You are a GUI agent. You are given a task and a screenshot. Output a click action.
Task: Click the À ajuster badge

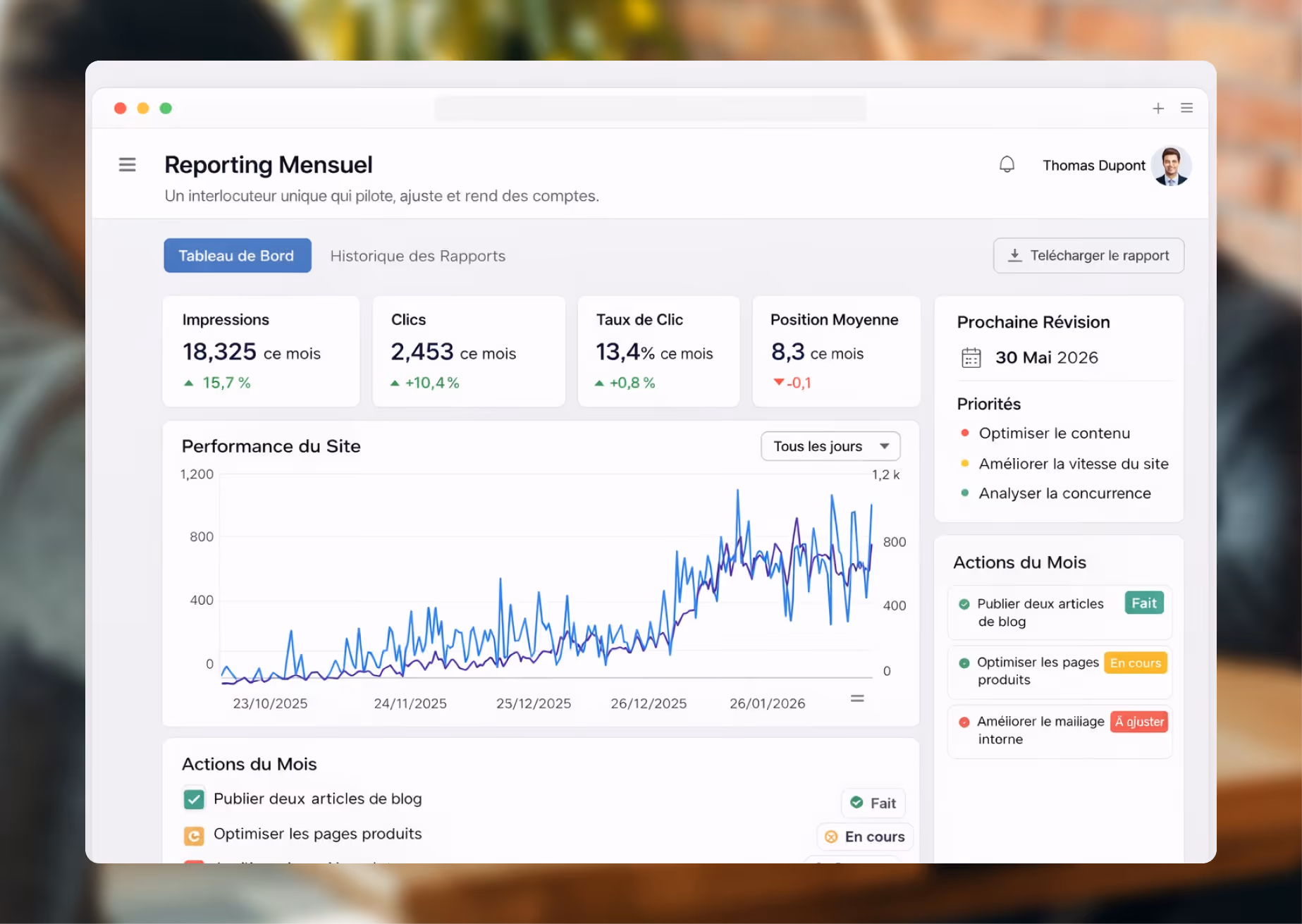(1139, 722)
